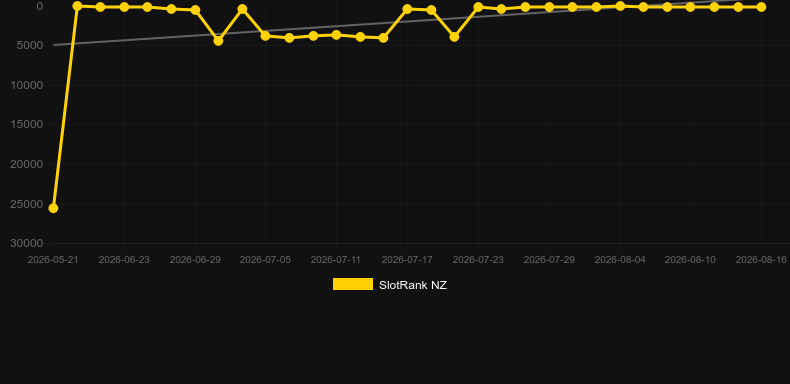
Task: Click the 2026-08-16 axis date label
Action: click(761, 260)
